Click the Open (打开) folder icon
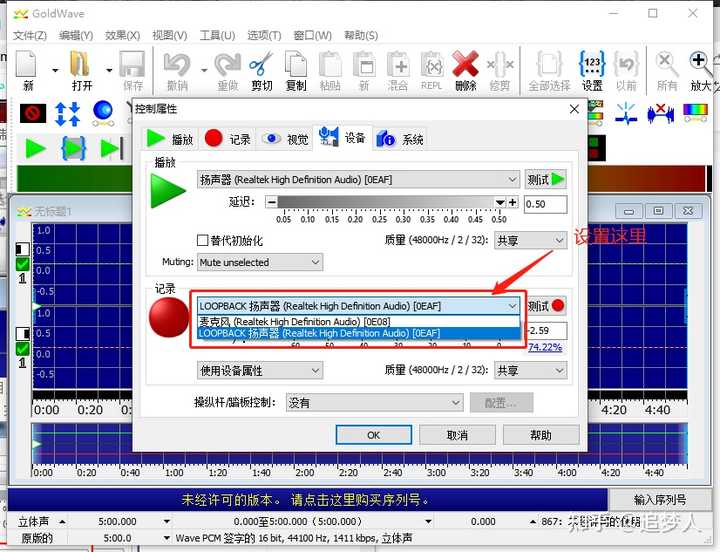Image resolution: width=720 pixels, height=552 pixels. [80, 64]
